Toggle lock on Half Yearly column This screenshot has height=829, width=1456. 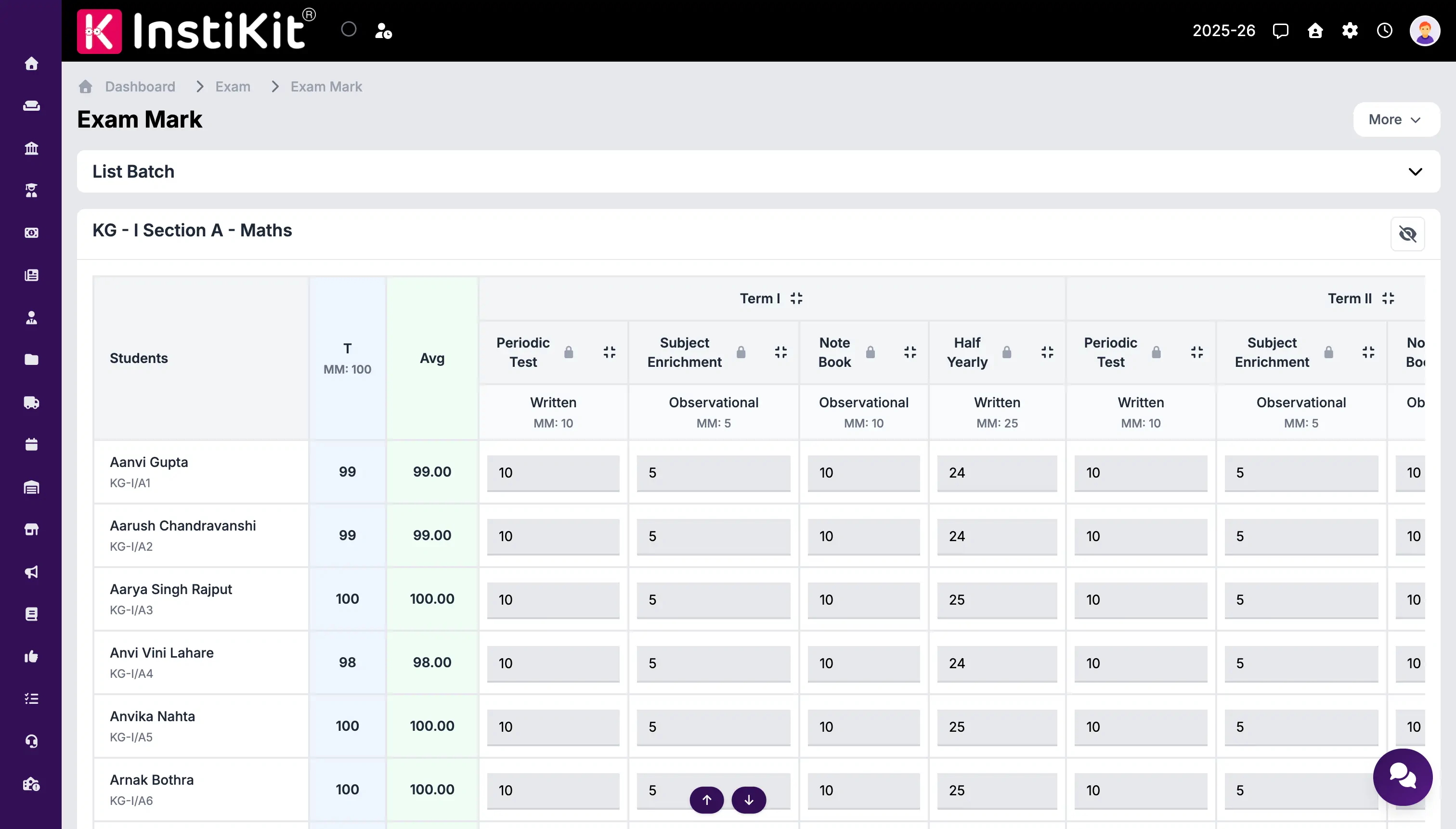point(1007,352)
